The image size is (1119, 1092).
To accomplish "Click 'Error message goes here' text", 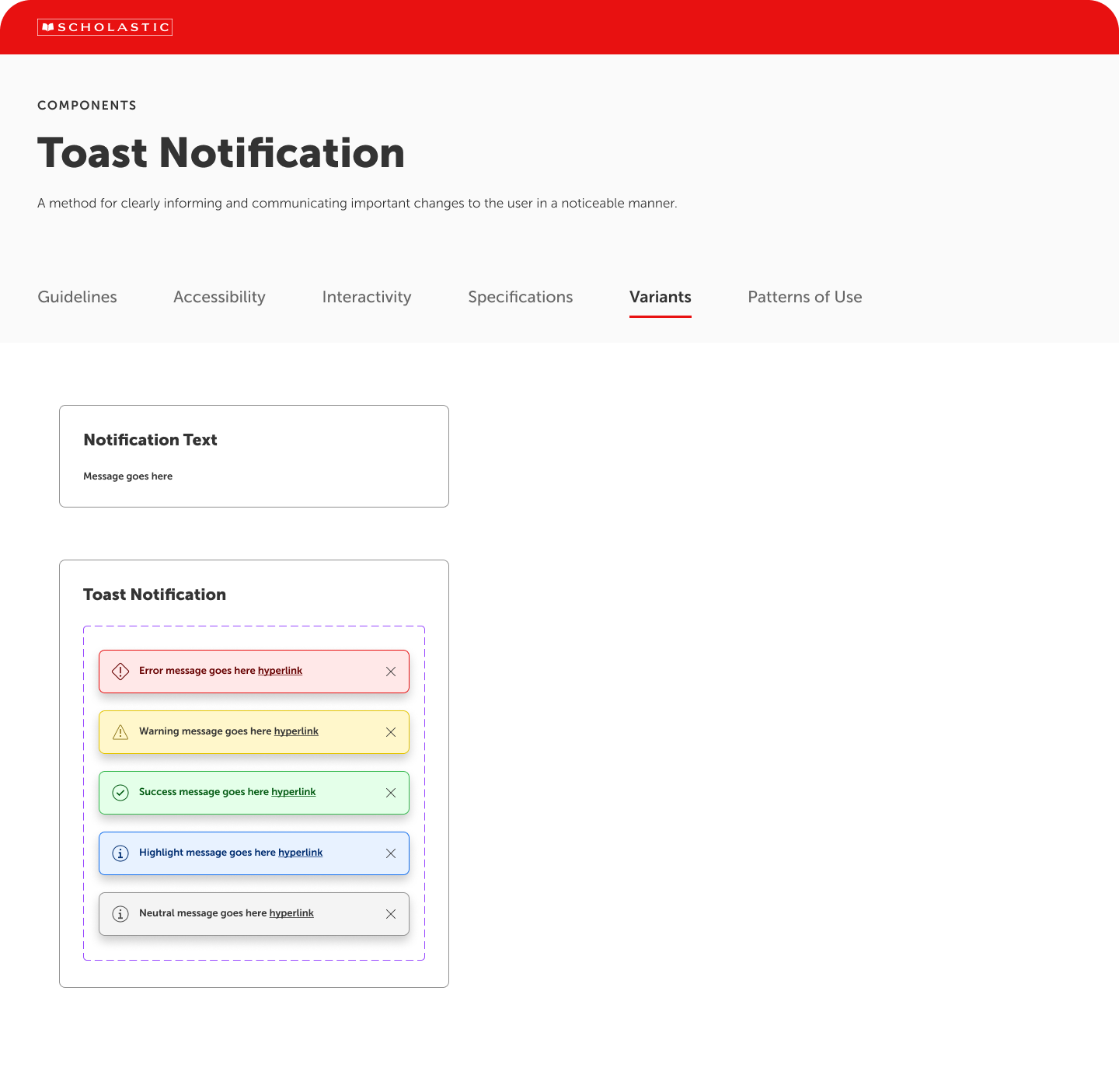I will pyautogui.click(x=197, y=671).
